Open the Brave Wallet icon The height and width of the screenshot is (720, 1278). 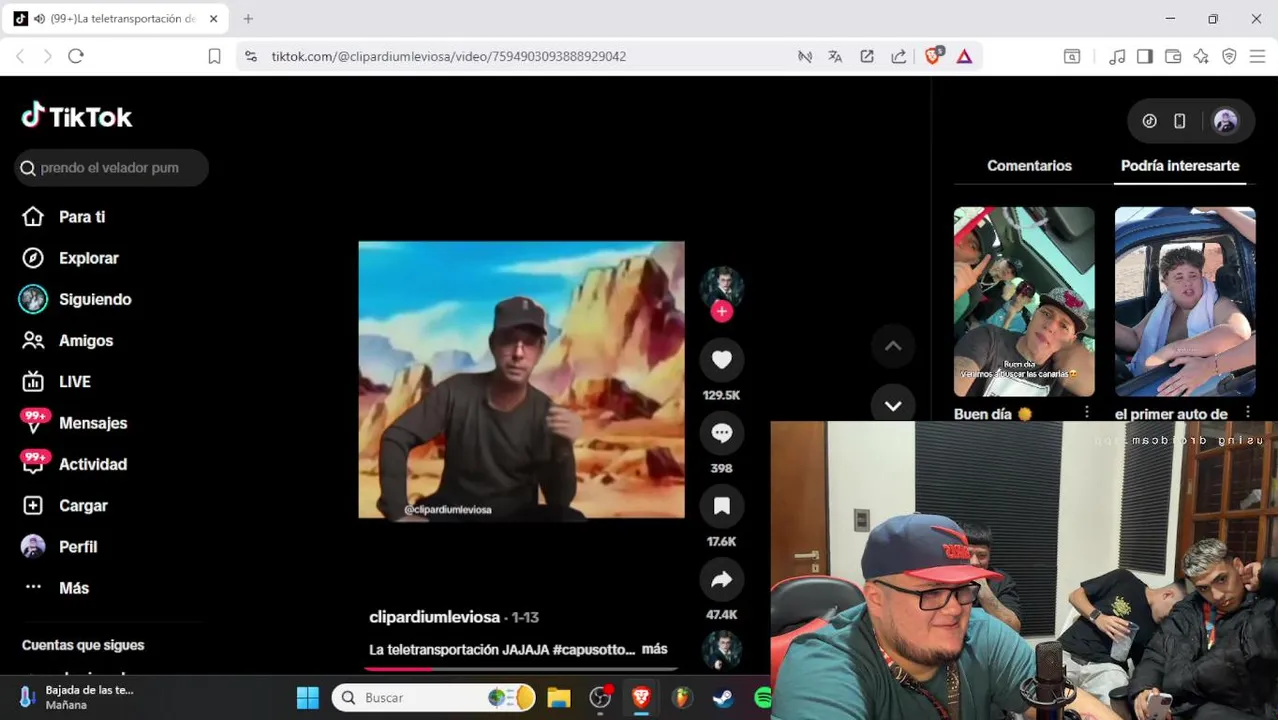tap(1173, 56)
